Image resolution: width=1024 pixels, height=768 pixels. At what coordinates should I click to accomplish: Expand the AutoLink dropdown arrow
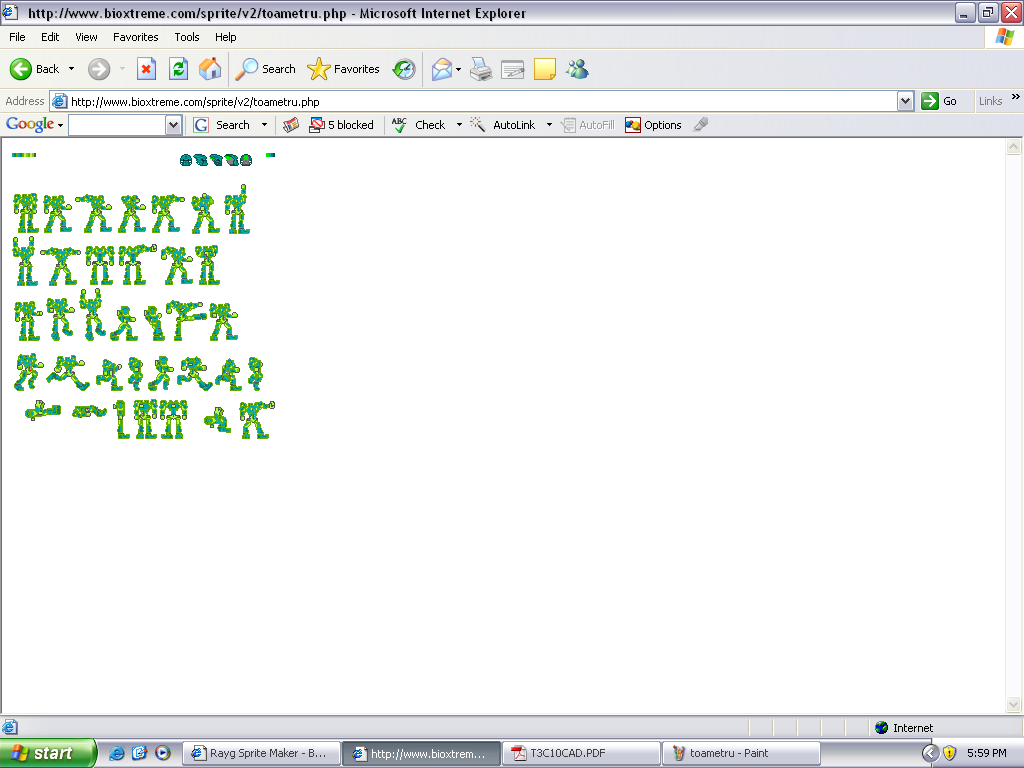(549, 125)
